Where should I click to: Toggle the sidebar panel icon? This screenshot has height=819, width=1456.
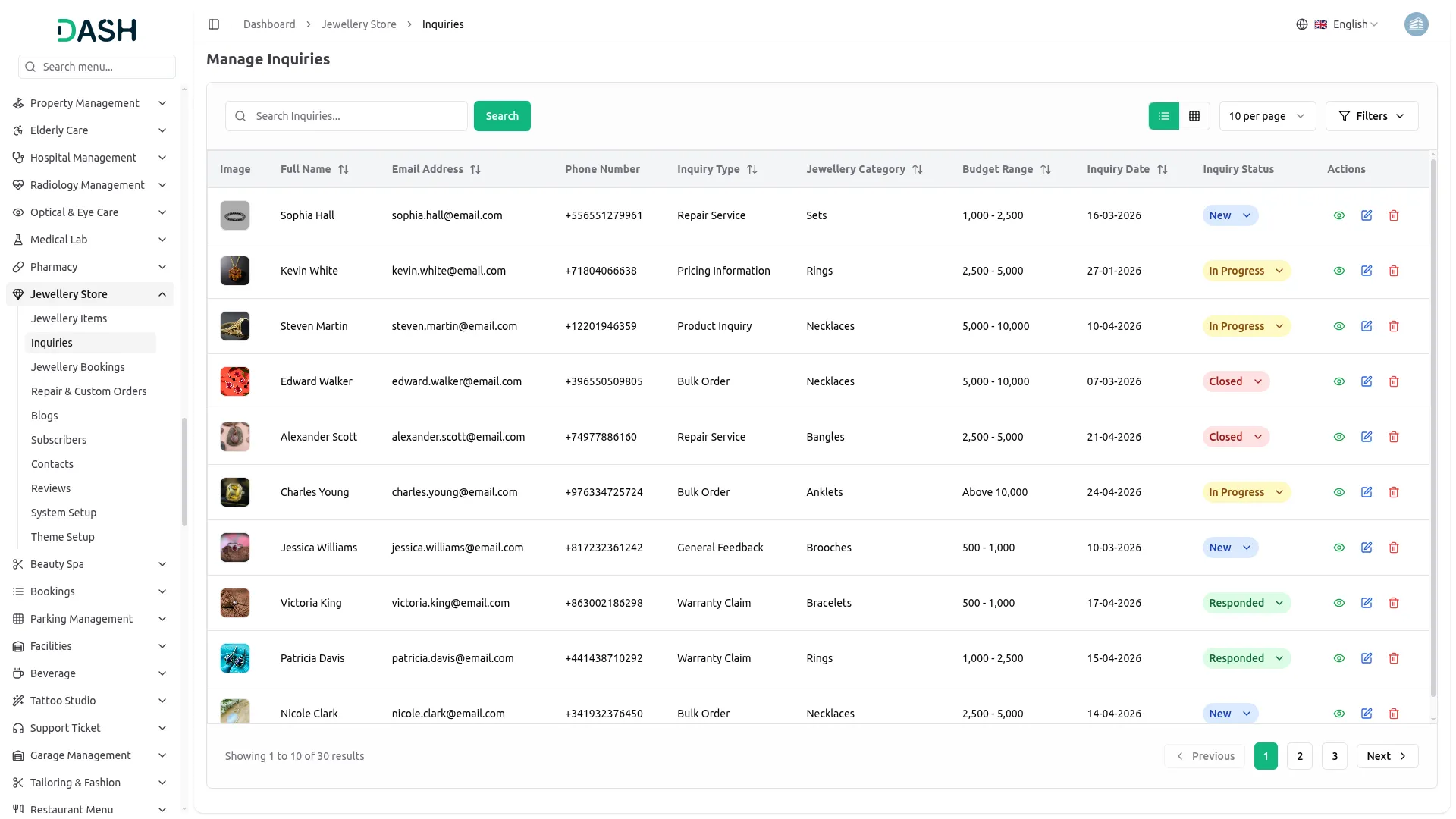click(x=214, y=24)
